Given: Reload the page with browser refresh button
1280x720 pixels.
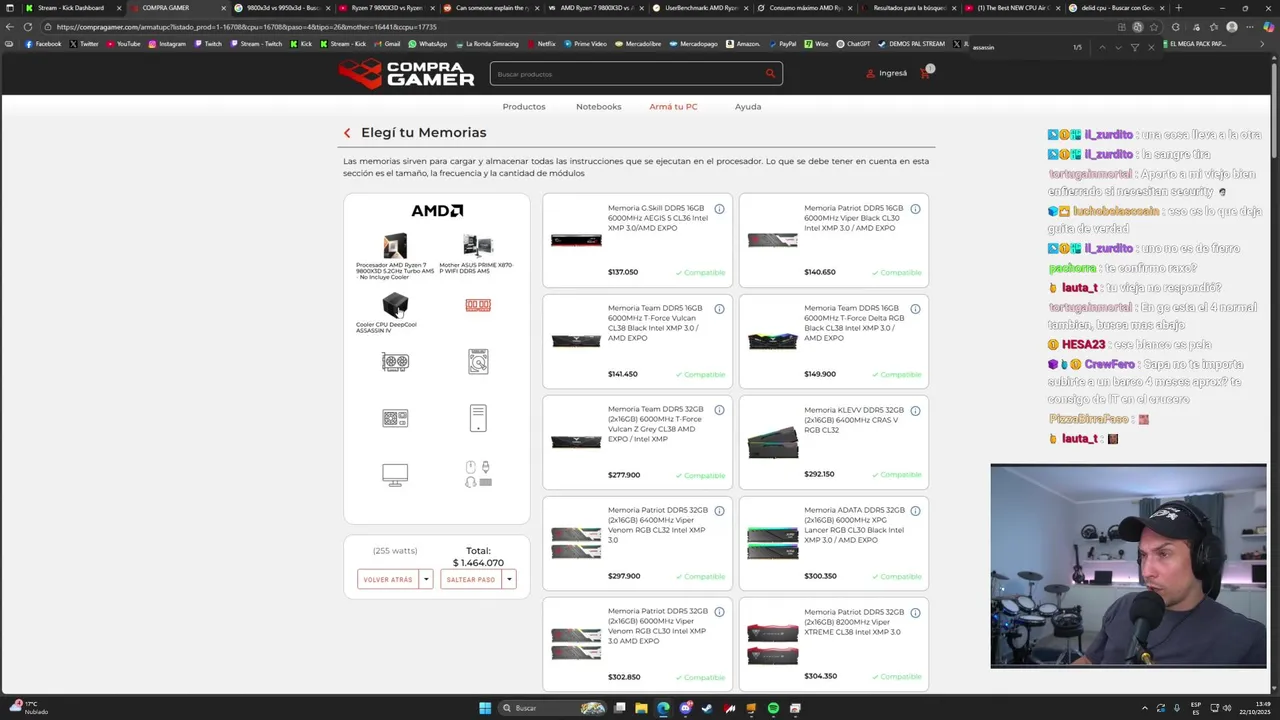Looking at the screenshot, I should pos(27,27).
